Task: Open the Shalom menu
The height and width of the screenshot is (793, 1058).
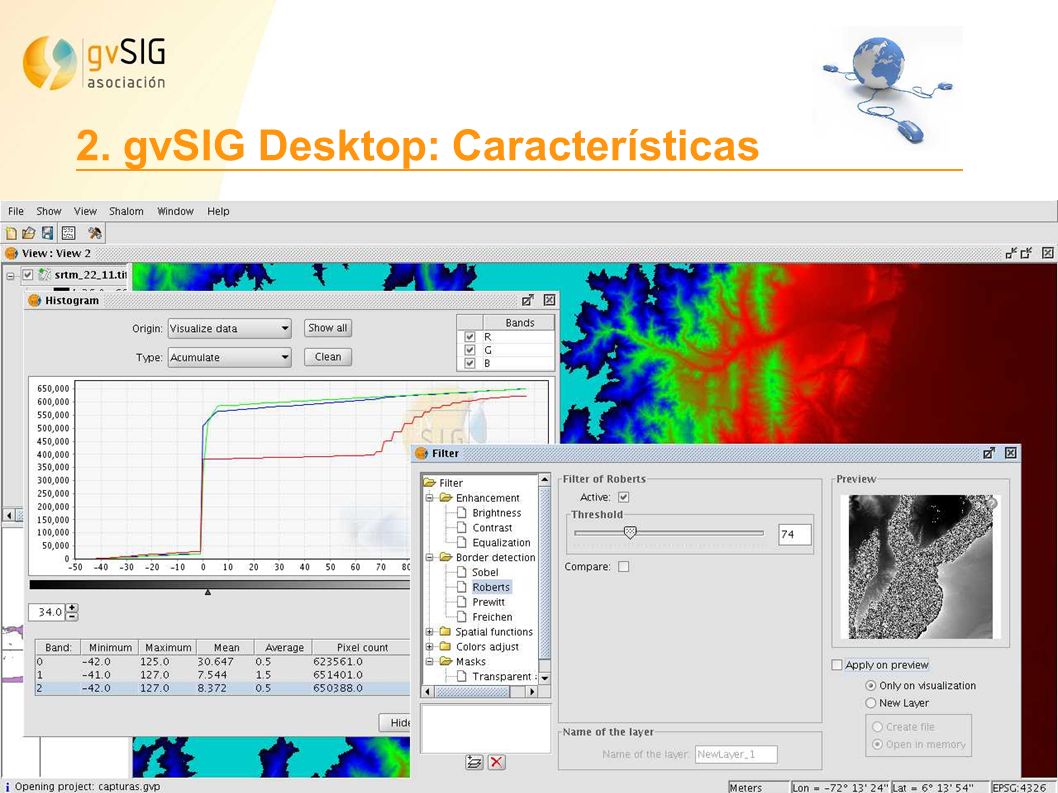Action: (x=126, y=211)
